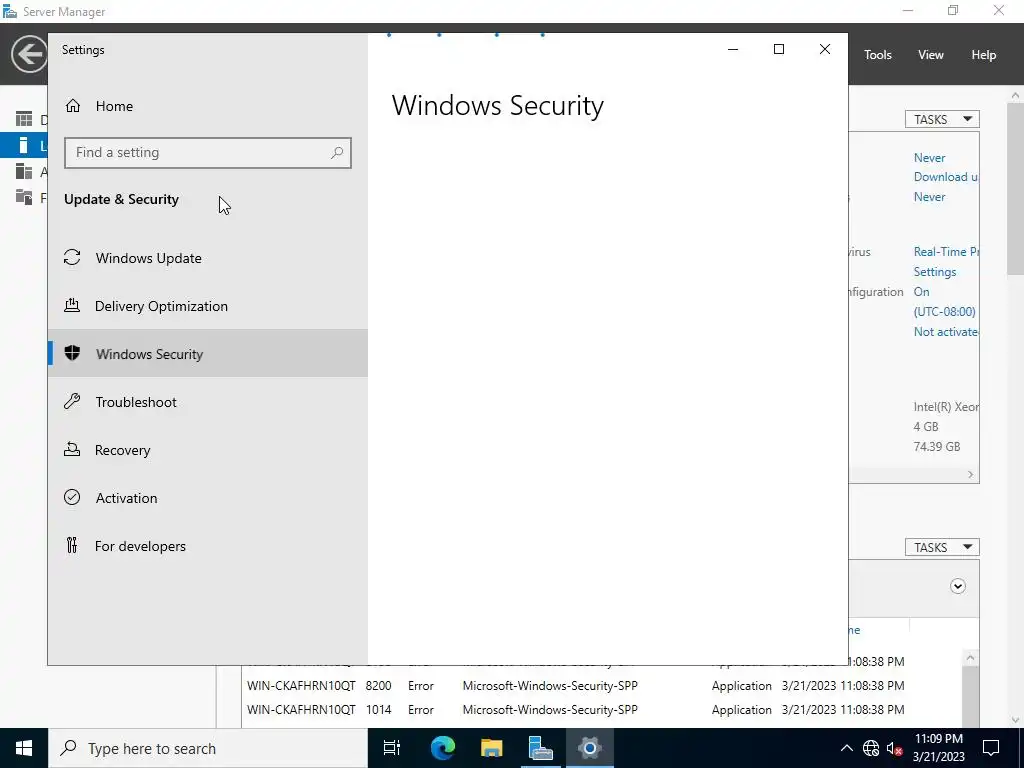Open View menu in Server Manager

point(930,55)
